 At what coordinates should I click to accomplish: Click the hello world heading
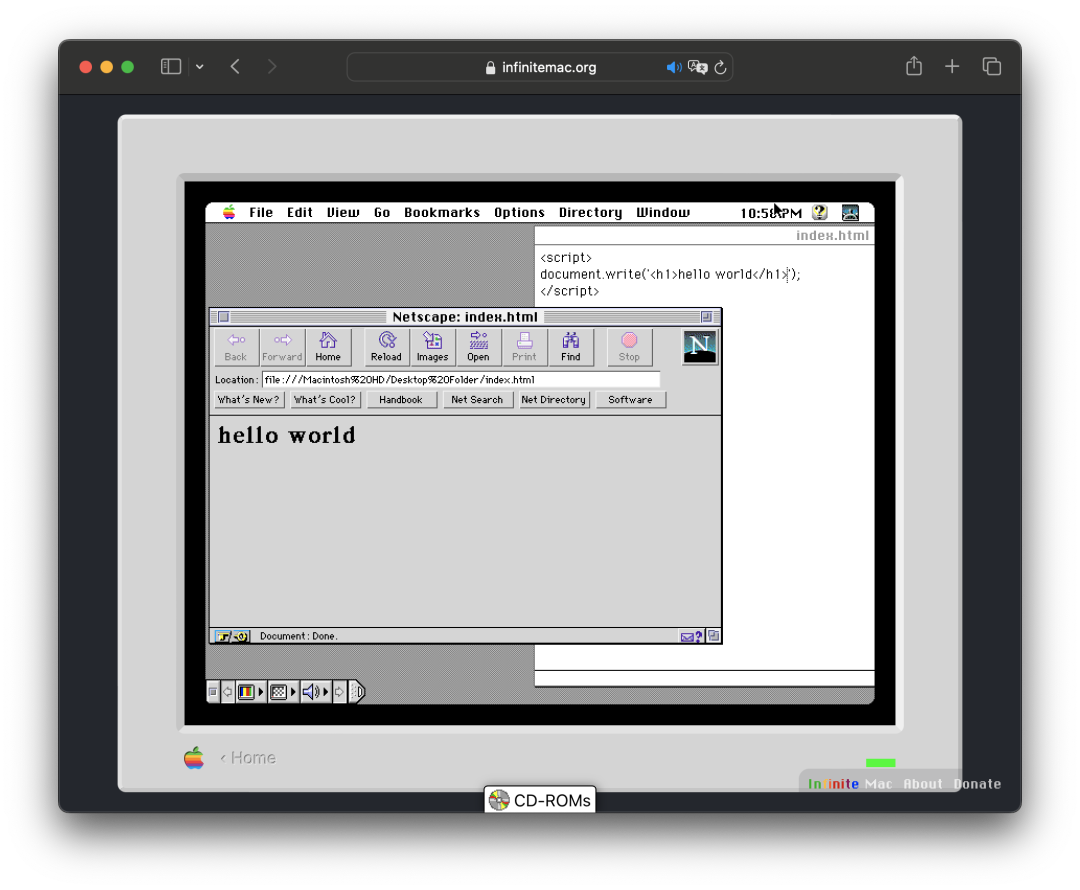[x=287, y=435]
